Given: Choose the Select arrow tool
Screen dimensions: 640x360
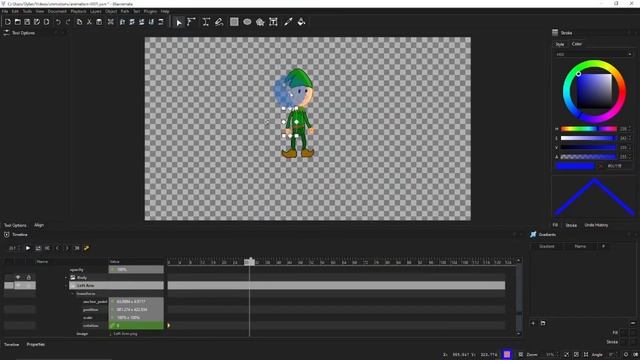Looking at the screenshot, I should coord(179,22).
